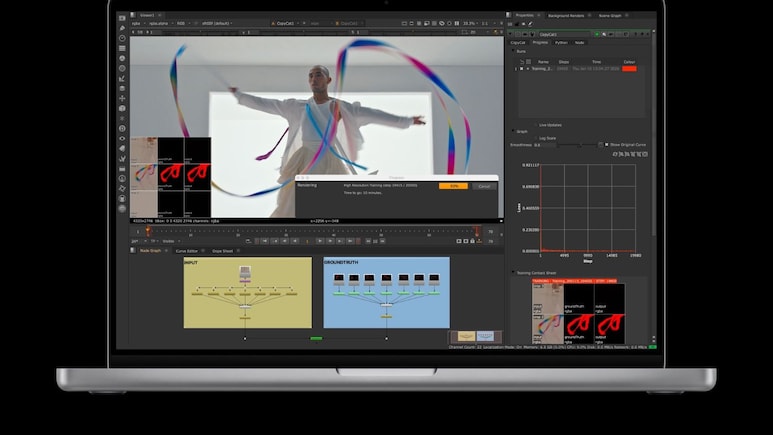Click the viewer pane menu icon

pos(133,15)
